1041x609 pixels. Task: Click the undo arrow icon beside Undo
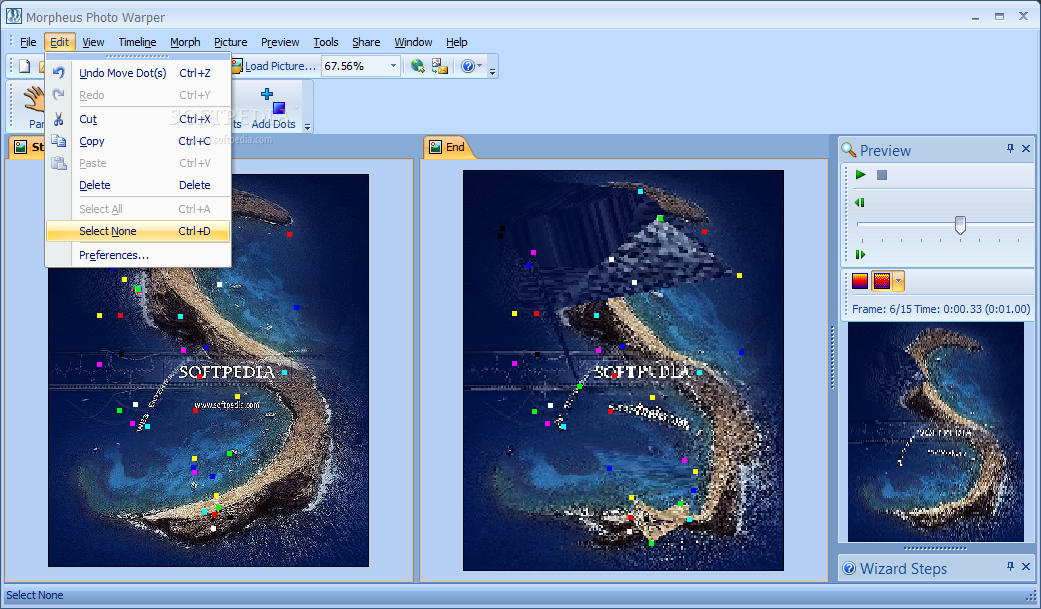click(58, 73)
